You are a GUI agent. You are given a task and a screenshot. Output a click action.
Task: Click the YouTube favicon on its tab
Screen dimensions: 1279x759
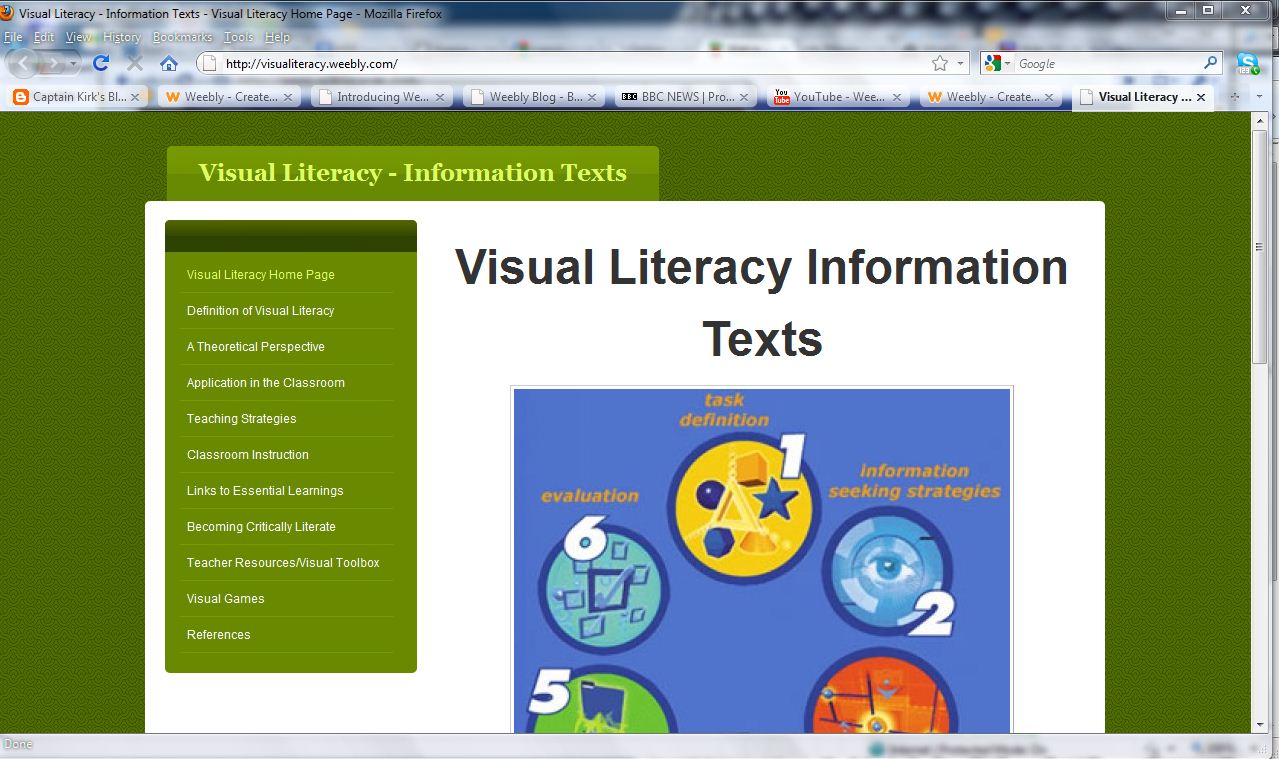(781, 97)
